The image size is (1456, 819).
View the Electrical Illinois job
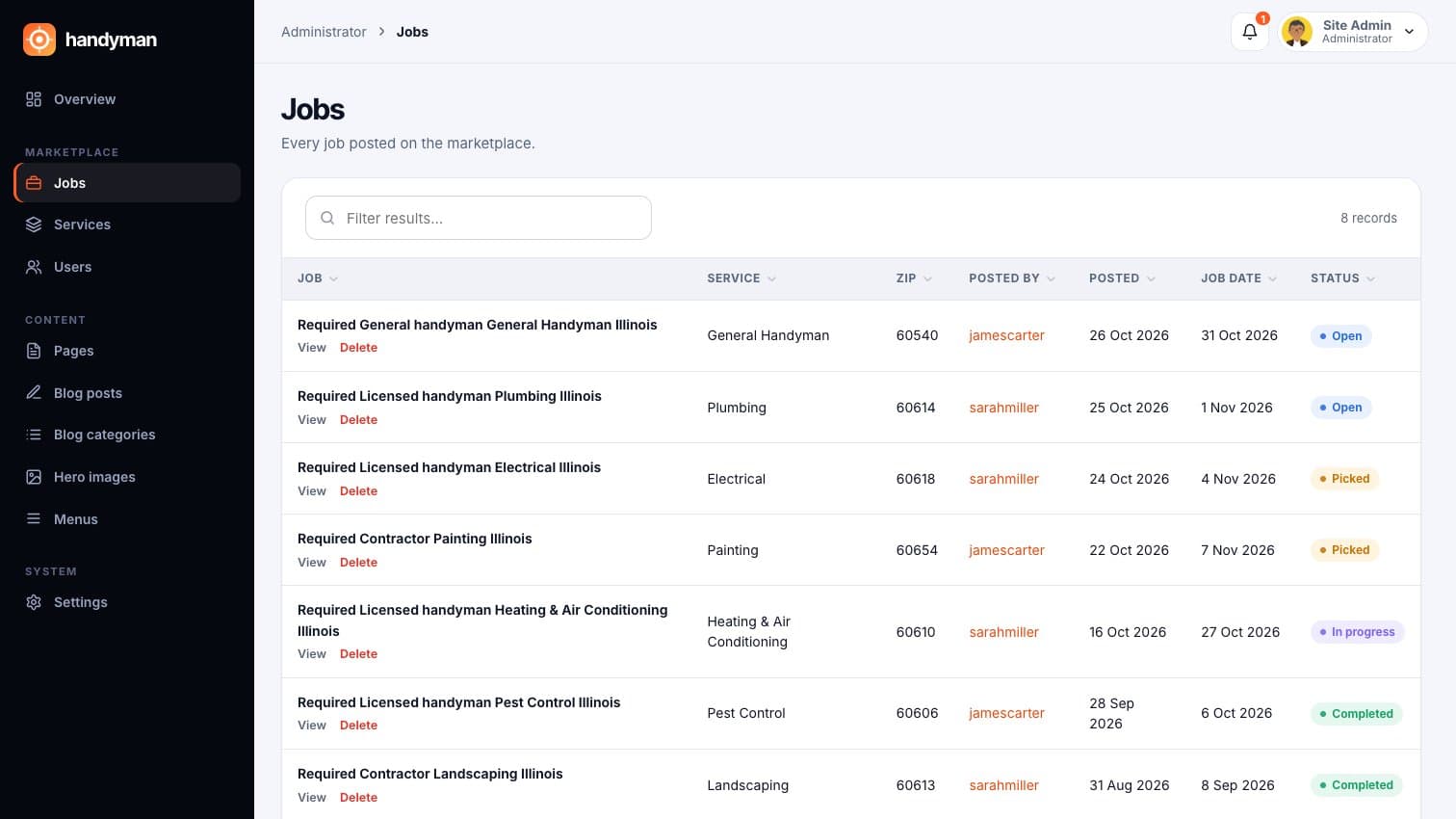coord(312,491)
